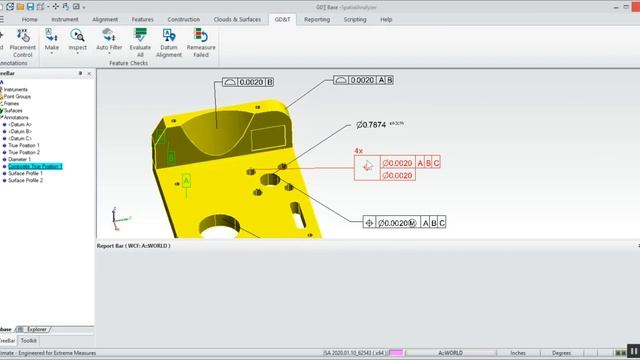This screenshot has height=360, width=640.
Task: Click the pause button in bottom corner
Action: coord(633,351)
